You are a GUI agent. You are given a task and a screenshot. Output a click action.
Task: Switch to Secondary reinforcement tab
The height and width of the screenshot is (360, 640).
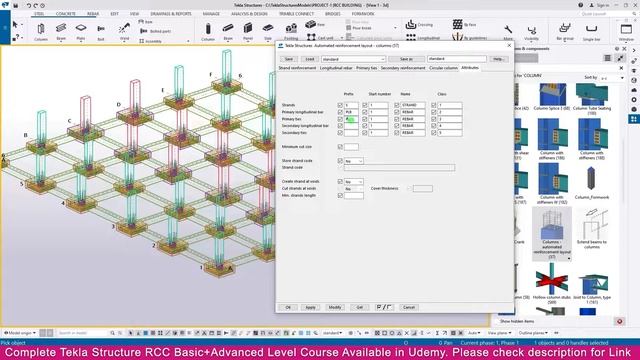tap(403, 68)
